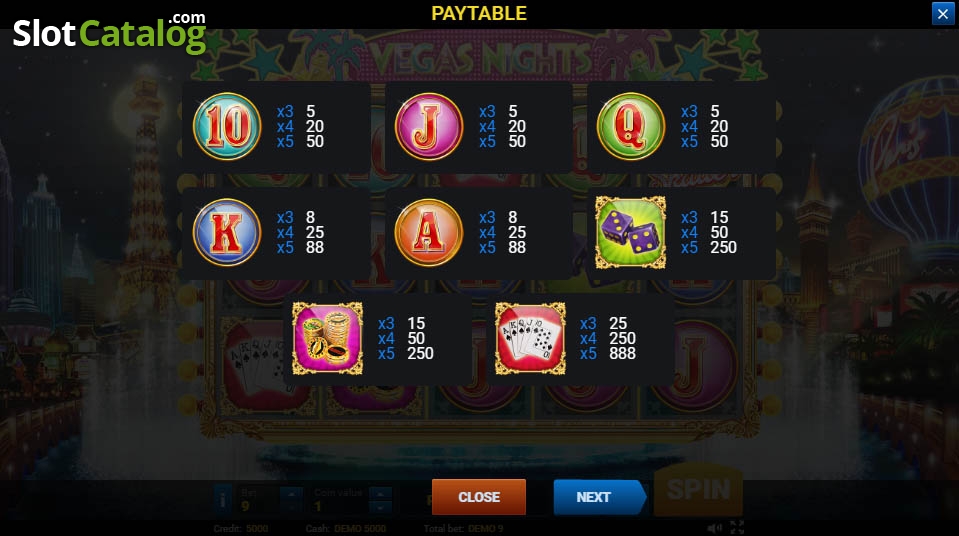Close the paytable with CLOSE button
The image size is (959, 536).
click(479, 497)
